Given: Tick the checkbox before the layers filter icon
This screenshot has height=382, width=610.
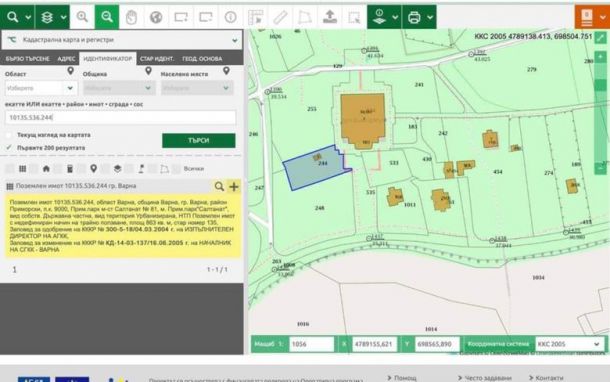Looking at the screenshot, I should point(105,168).
